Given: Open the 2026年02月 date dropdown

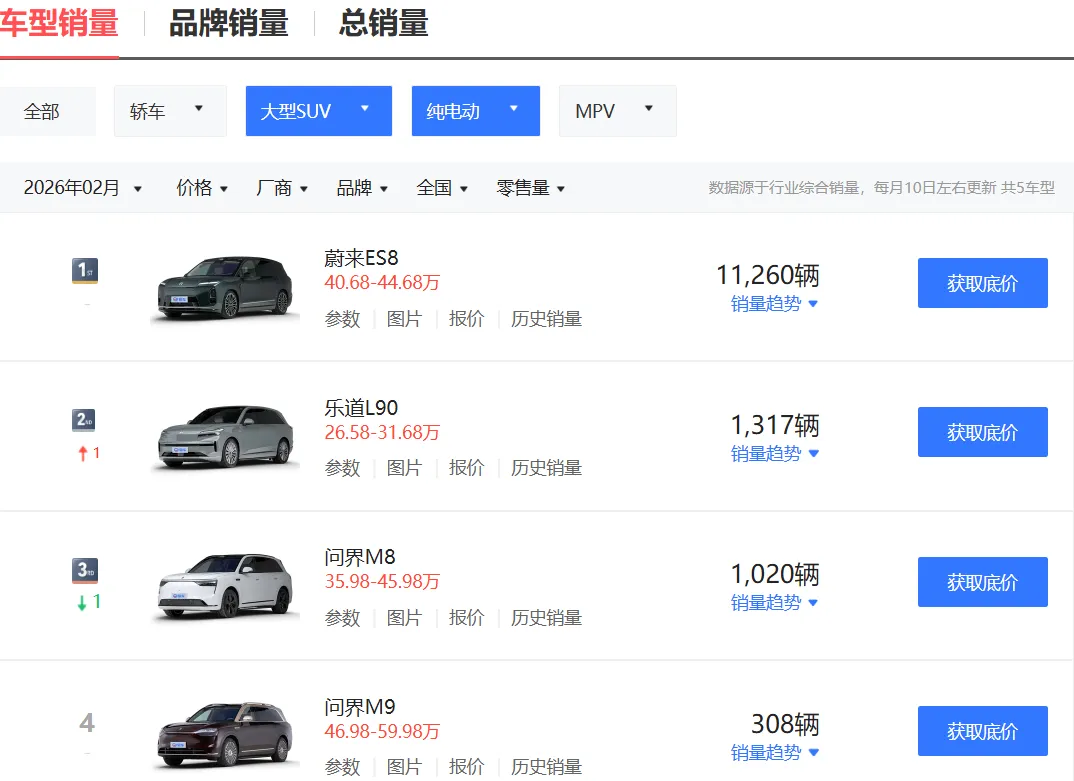Looking at the screenshot, I should [83, 188].
